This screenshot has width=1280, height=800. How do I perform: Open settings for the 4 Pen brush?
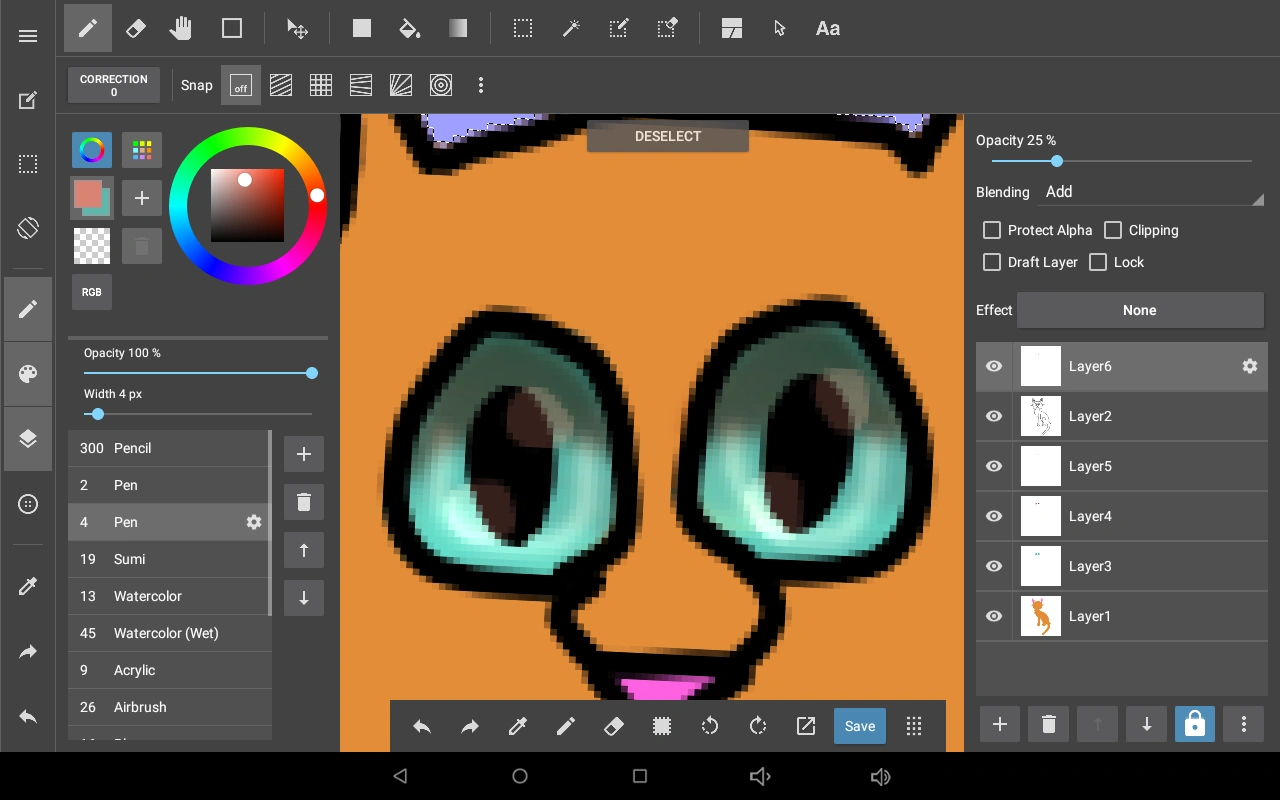pos(254,522)
